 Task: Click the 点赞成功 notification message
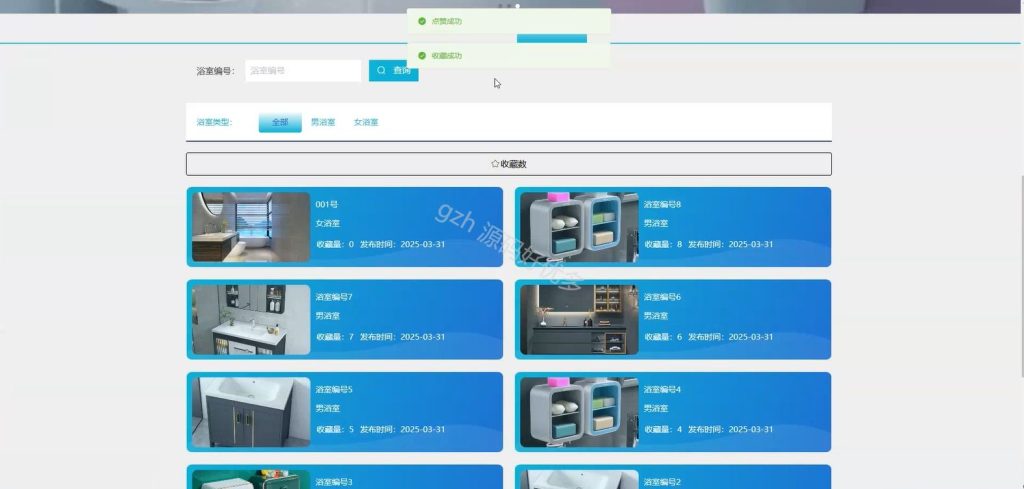pyautogui.click(x=509, y=22)
